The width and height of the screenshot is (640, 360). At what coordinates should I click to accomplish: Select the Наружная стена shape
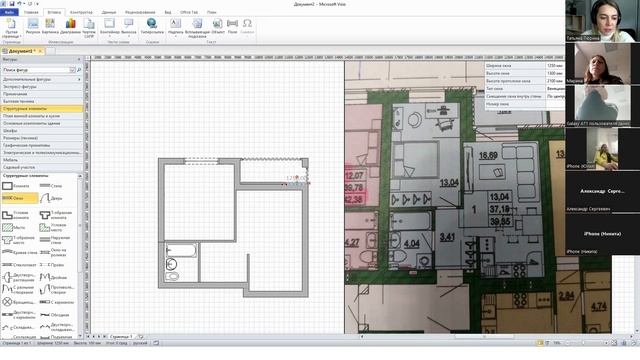[x=56, y=240]
